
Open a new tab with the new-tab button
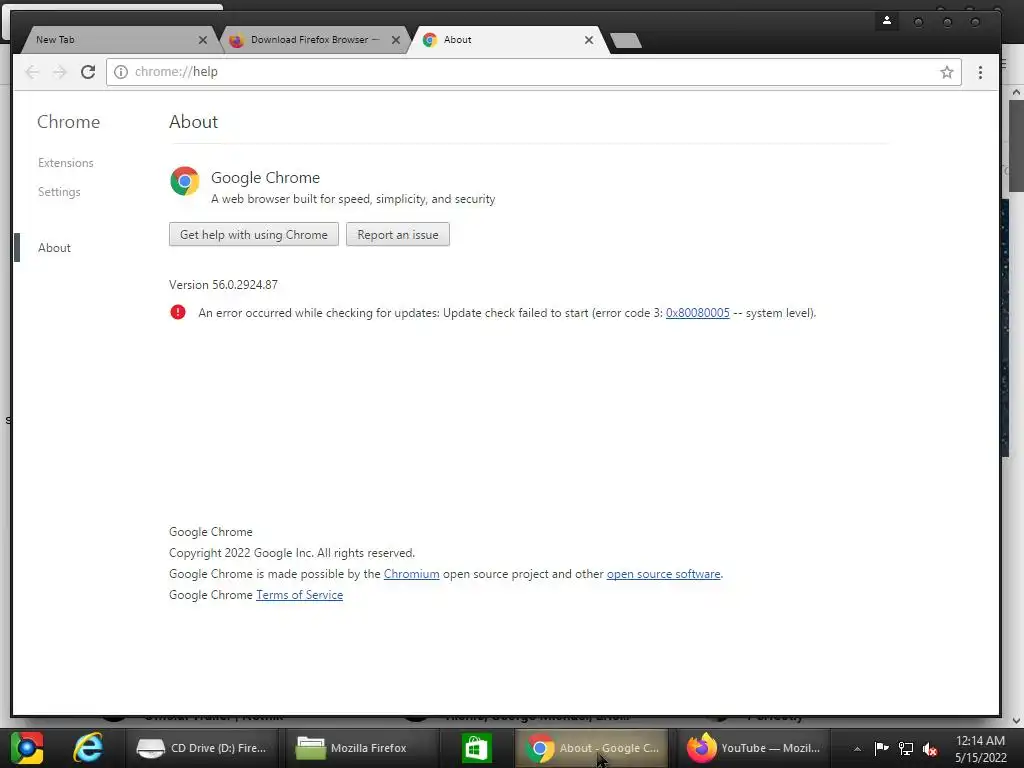click(x=626, y=40)
